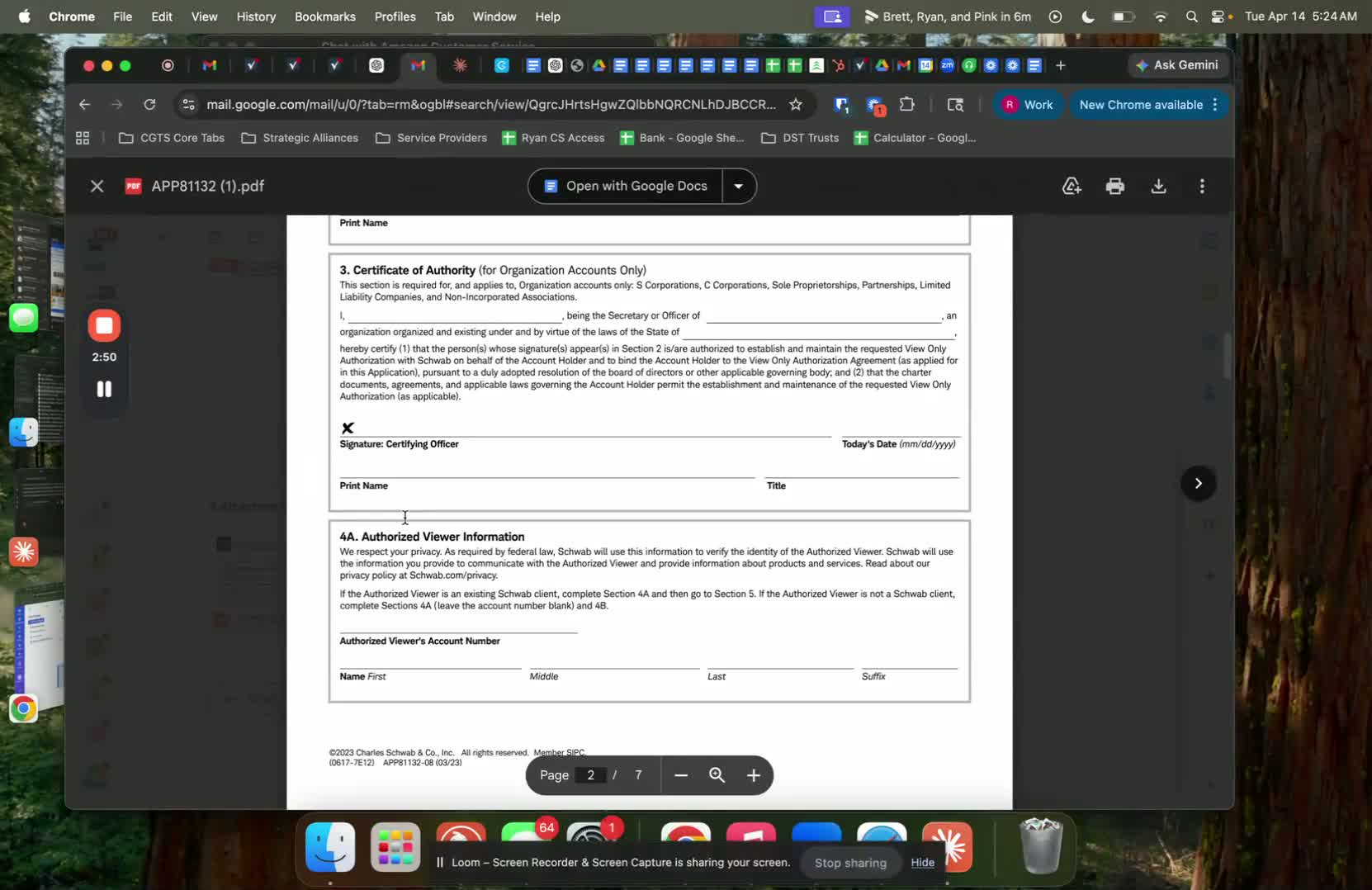Switch to the first Gmail tab
1372x890 pixels.
coord(210,65)
